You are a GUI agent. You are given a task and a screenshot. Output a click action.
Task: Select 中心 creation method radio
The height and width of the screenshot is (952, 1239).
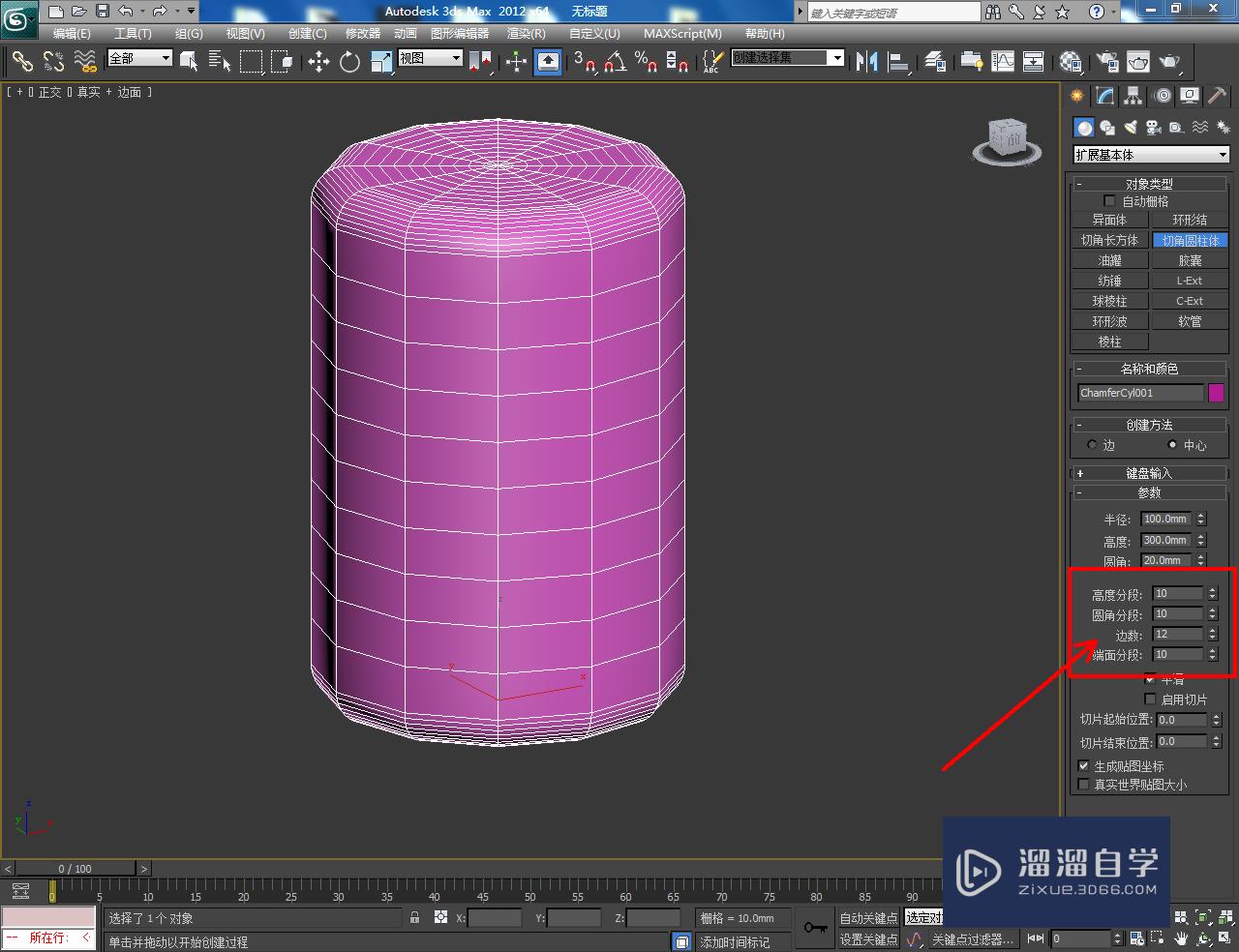tap(1173, 445)
